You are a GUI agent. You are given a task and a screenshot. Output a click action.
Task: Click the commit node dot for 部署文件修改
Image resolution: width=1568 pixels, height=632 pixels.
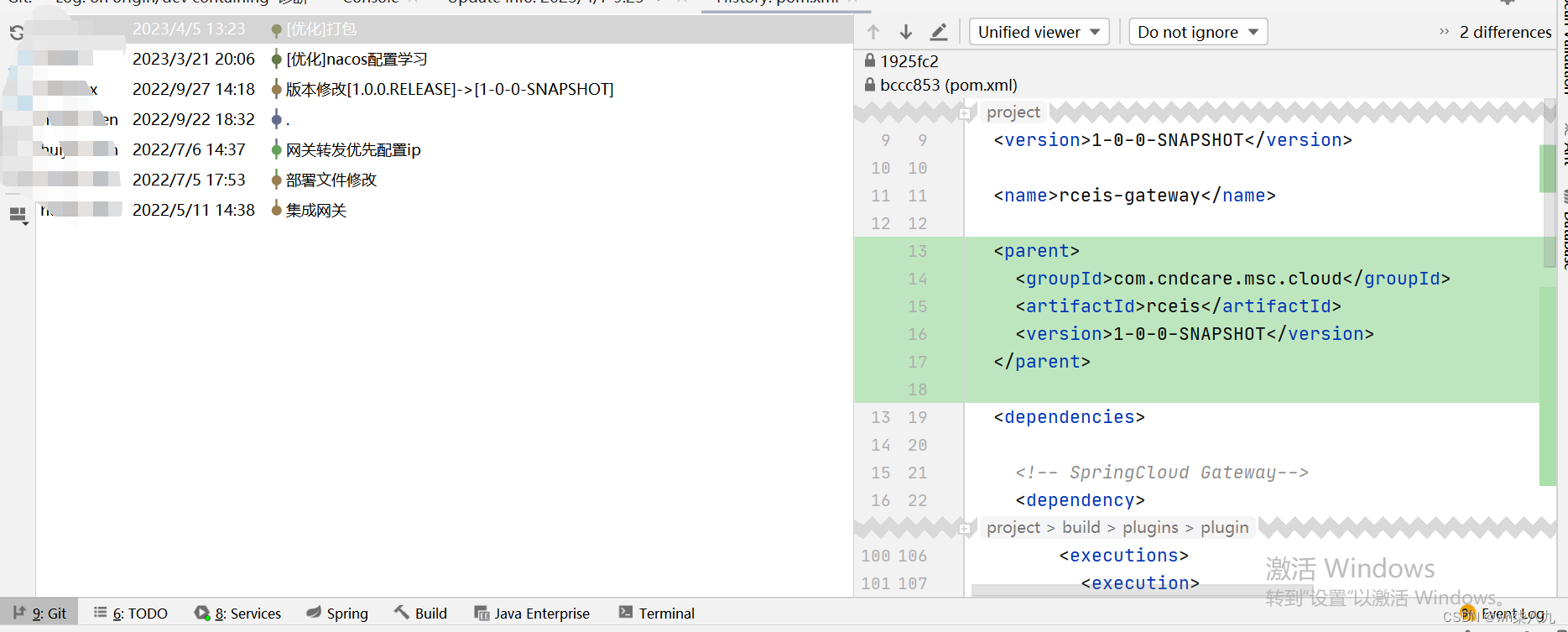tap(276, 179)
